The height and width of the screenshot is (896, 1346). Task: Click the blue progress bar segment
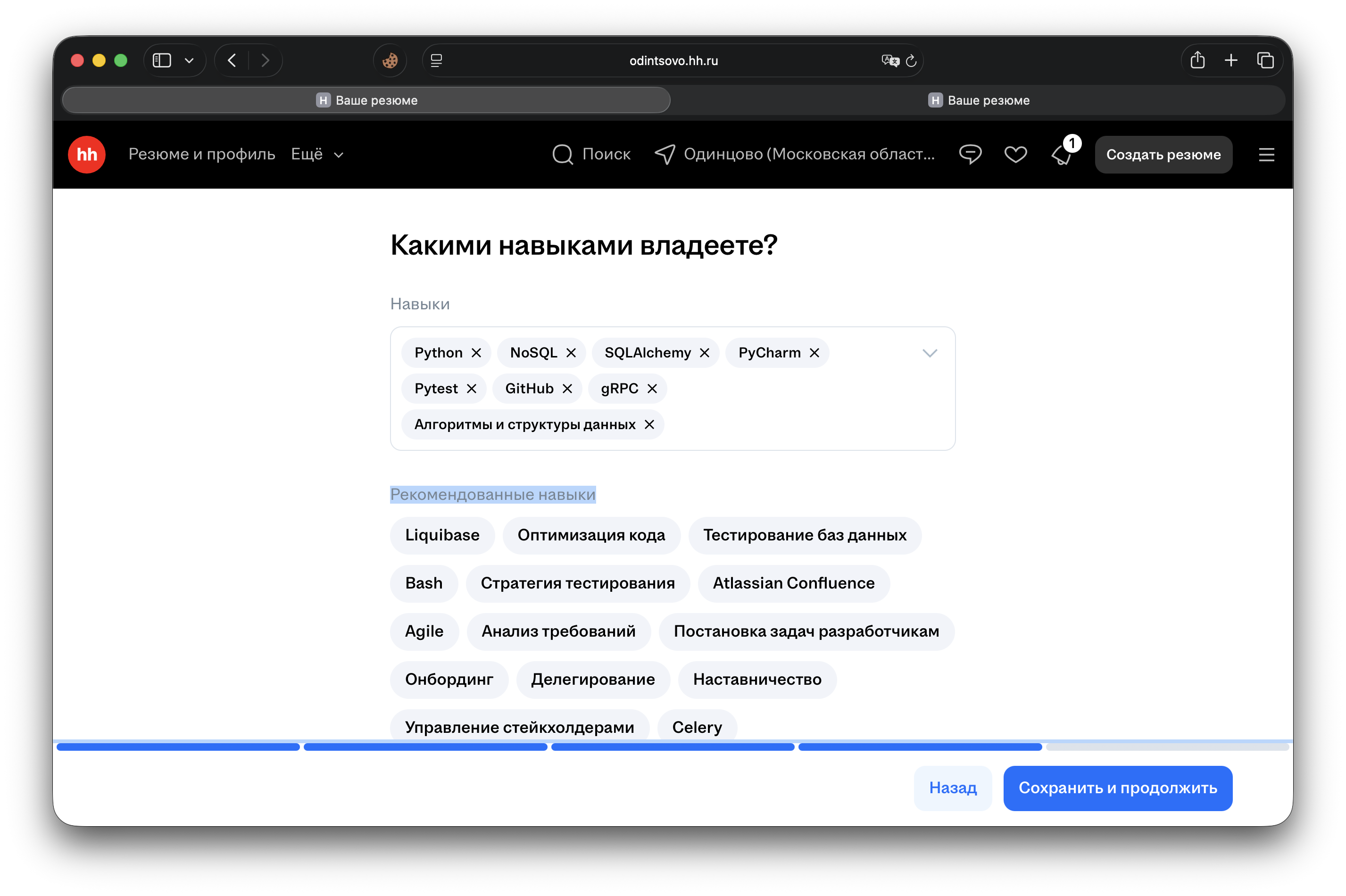tap(178, 747)
